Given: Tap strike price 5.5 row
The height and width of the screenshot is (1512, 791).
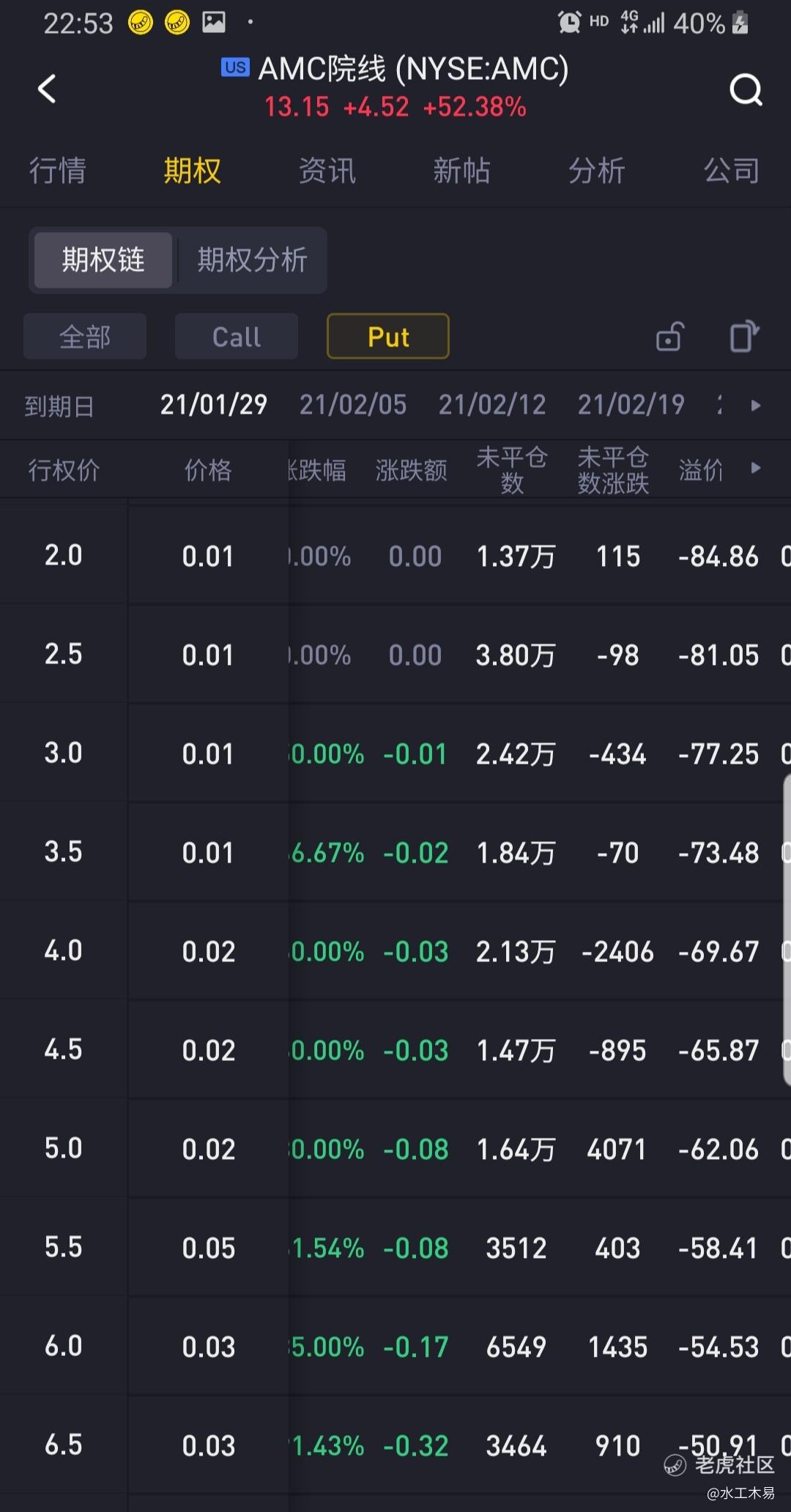Looking at the screenshot, I should [x=395, y=1248].
